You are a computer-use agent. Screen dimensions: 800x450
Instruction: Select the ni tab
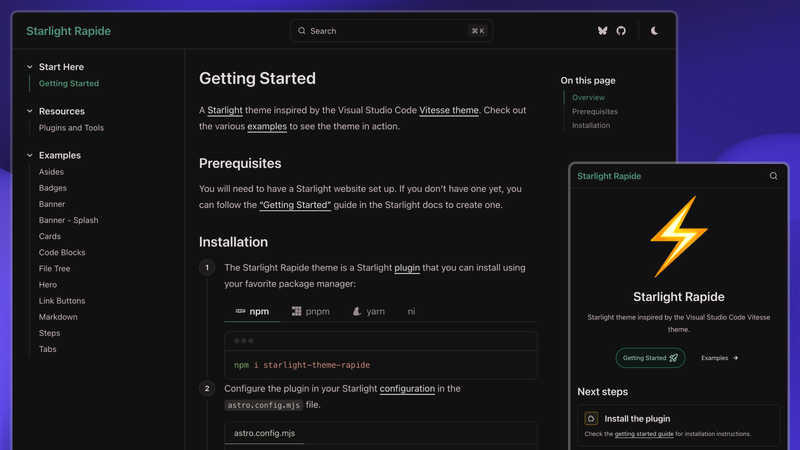[411, 311]
